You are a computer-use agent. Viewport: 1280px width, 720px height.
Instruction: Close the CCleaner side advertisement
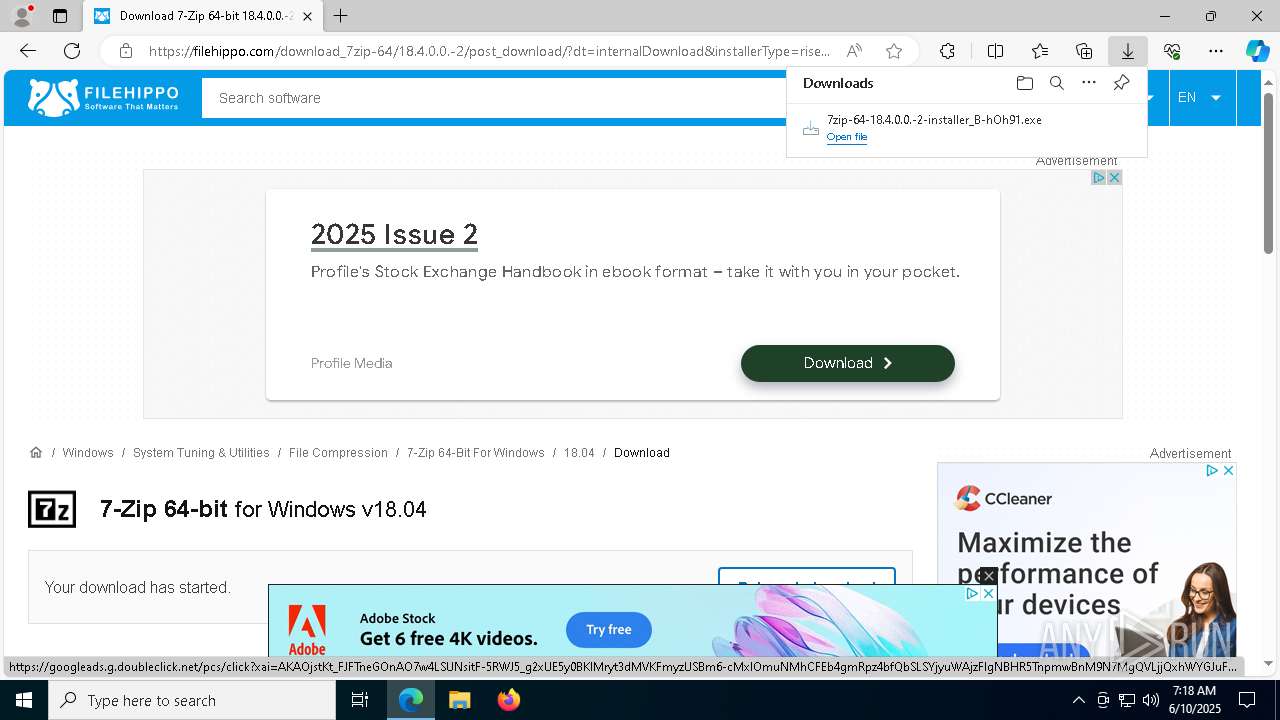(x=1228, y=470)
